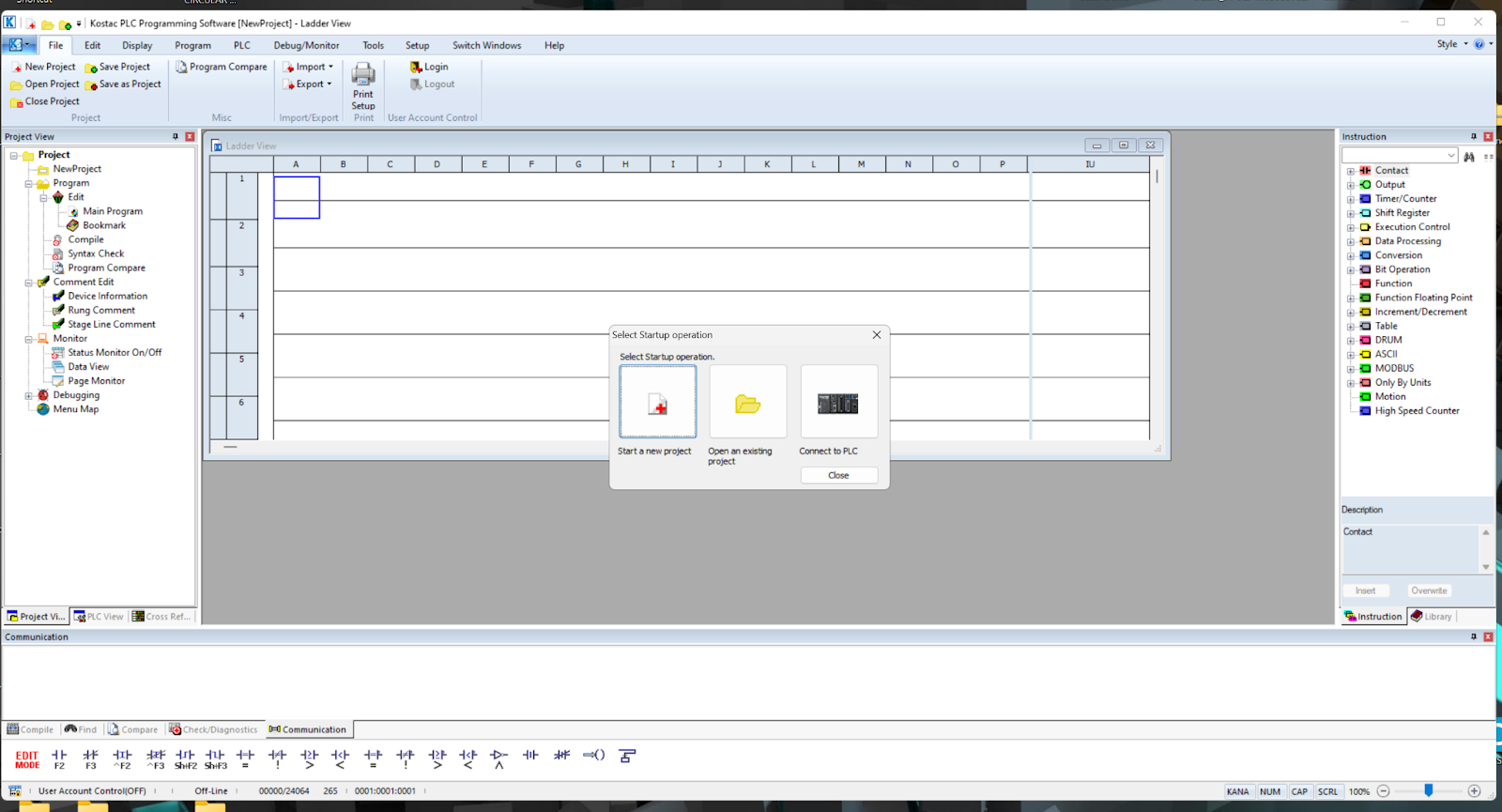This screenshot has height=812, width=1502.
Task: Click Close button in Startup dialog
Action: click(x=839, y=475)
